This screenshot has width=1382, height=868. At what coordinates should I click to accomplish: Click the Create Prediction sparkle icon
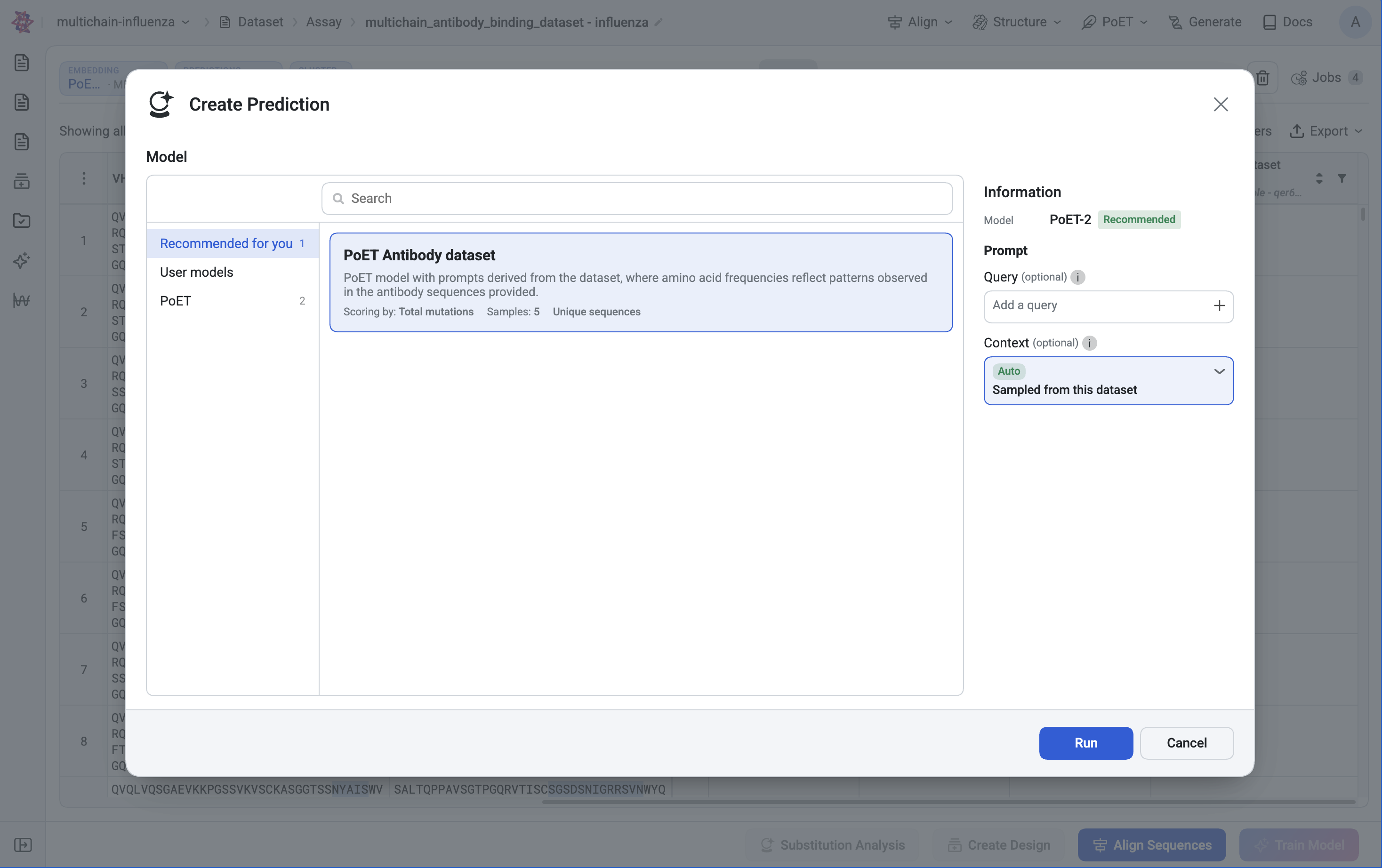click(x=161, y=104)
